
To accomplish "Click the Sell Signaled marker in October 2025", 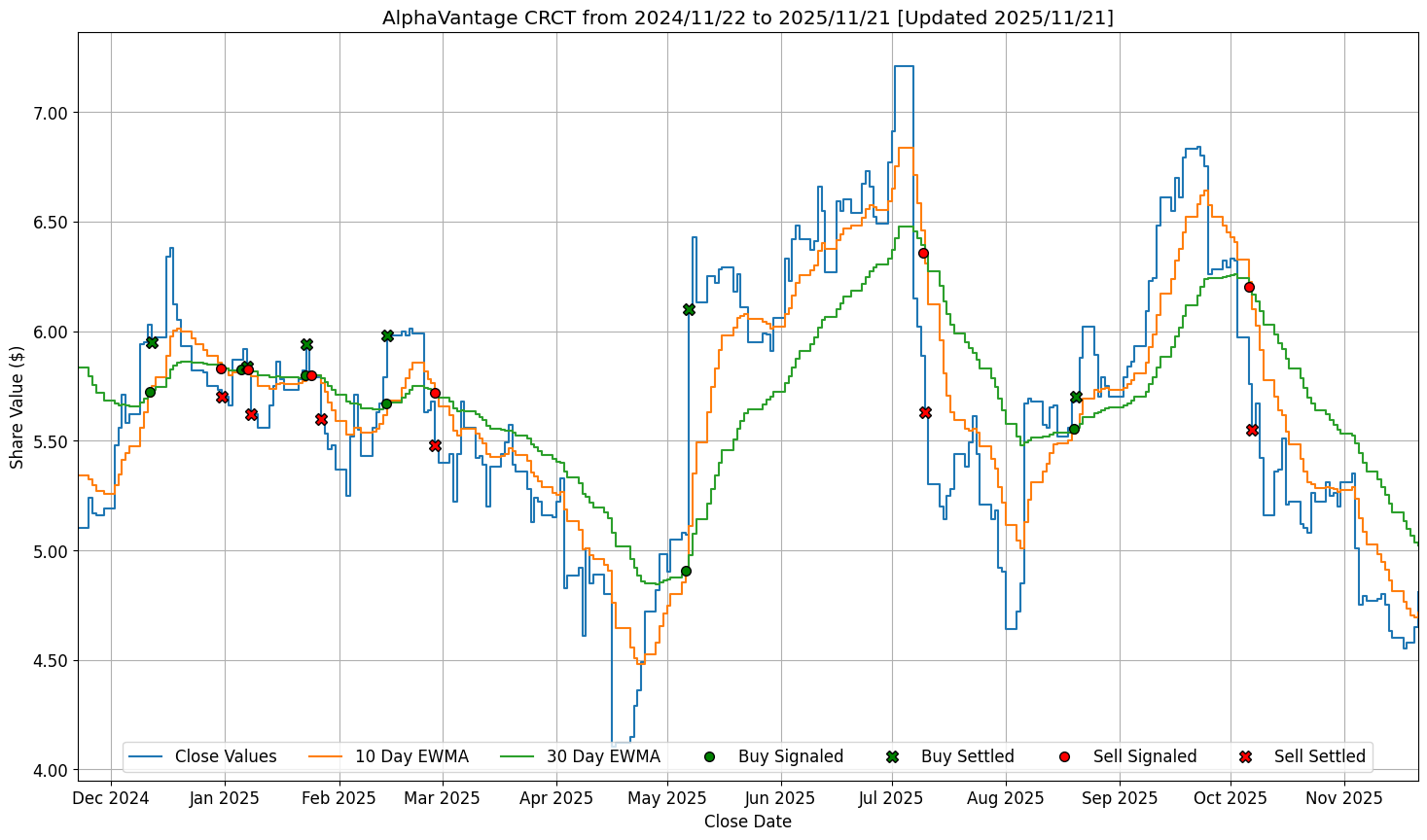I will click(x=1249, y=287).
